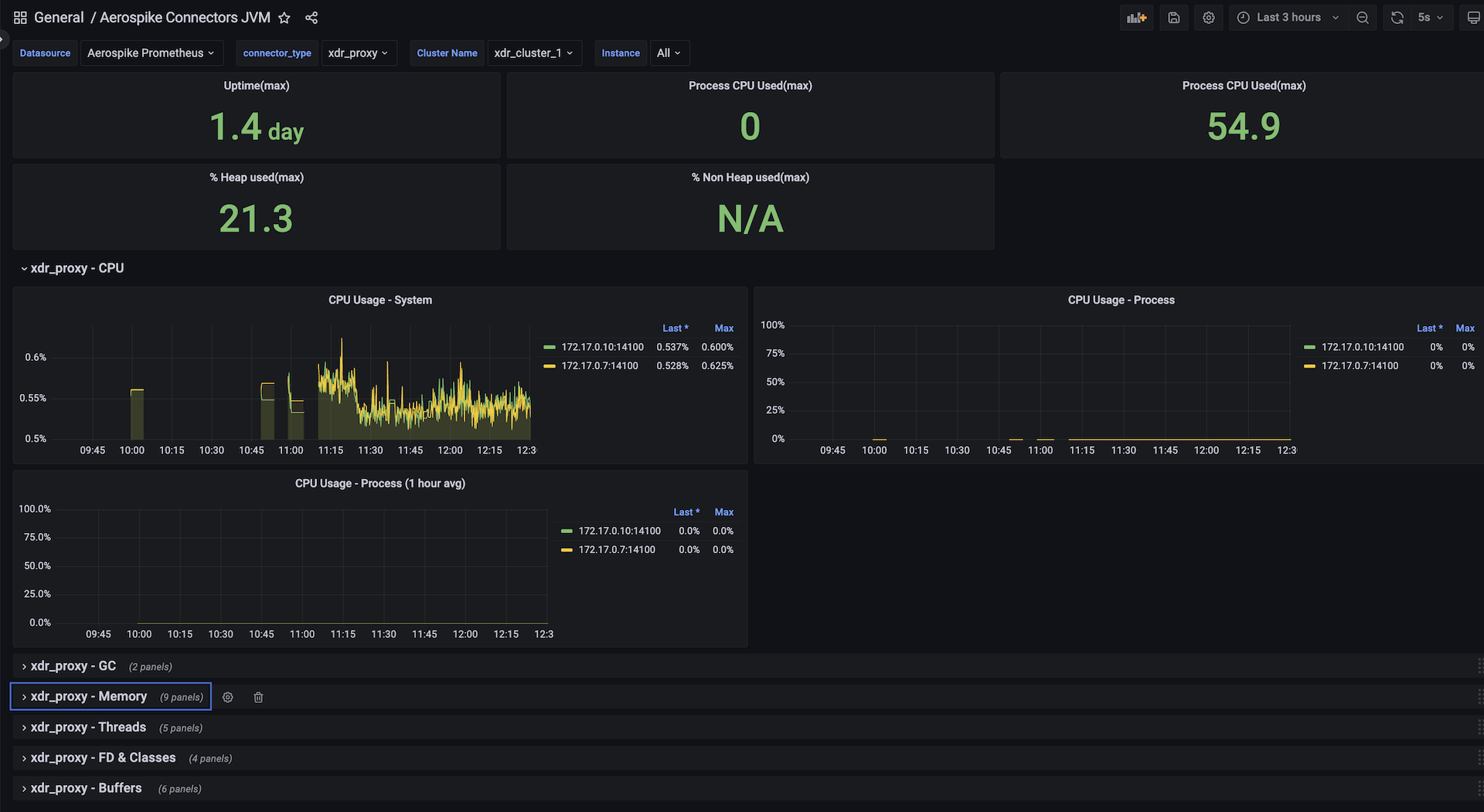Screen dimensions: 1484x812
Task: Open the Aerospike Prometheus datasource dropdown
Action: pos(151,53)
